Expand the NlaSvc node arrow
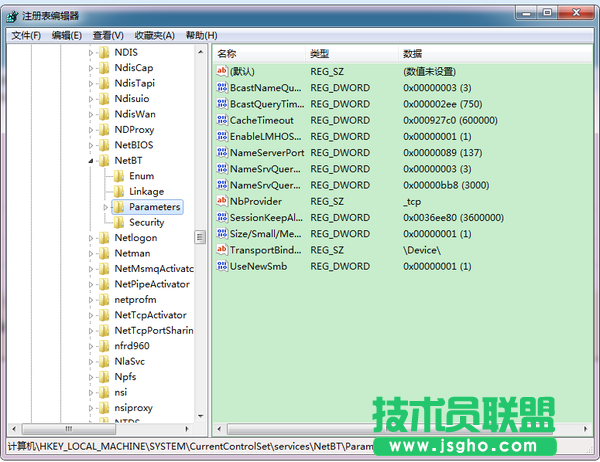 91,362
